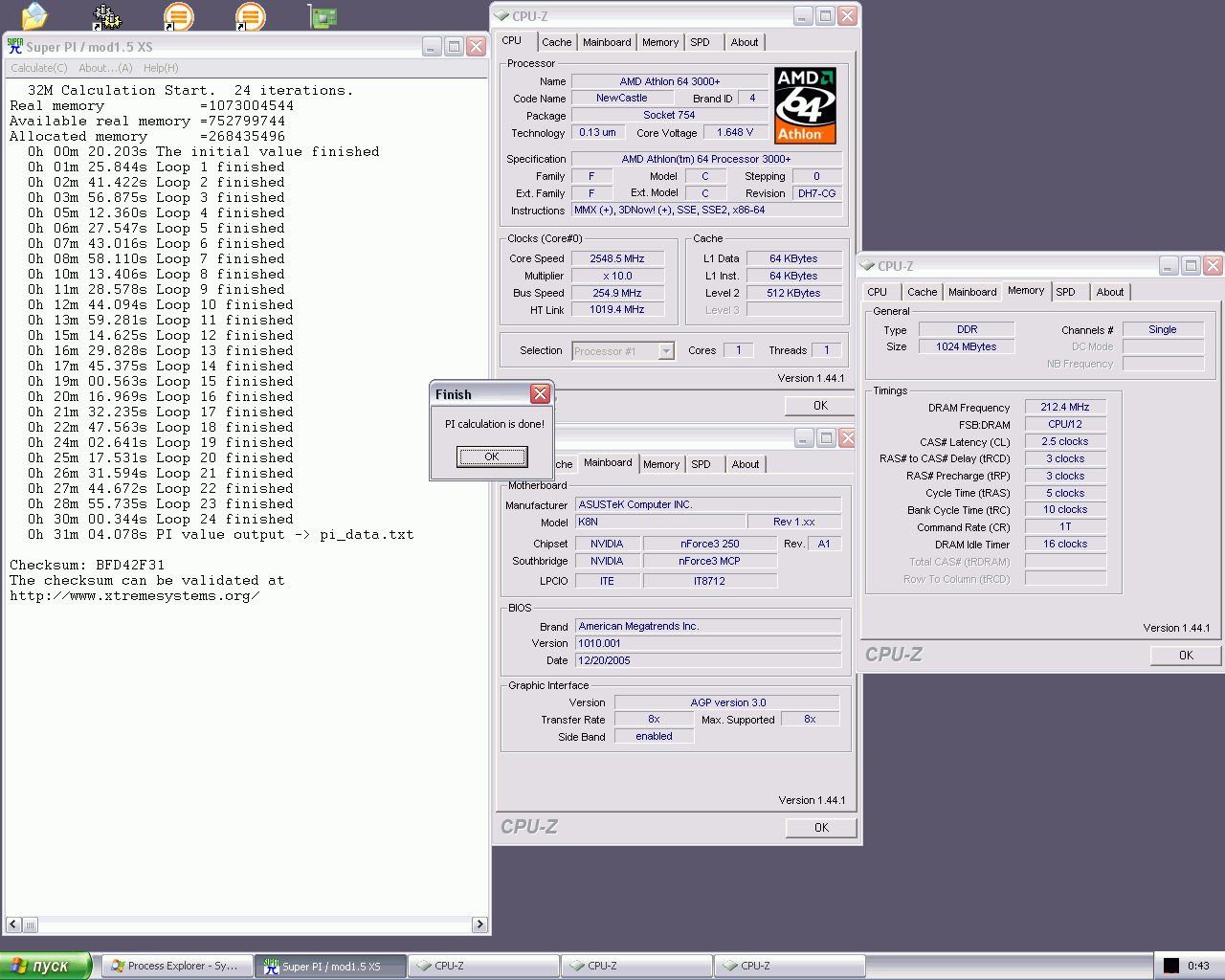1225x980 pixels.
Task: Click the Super PI horizontal scrollbar thumb
Action: click(30, 924)
